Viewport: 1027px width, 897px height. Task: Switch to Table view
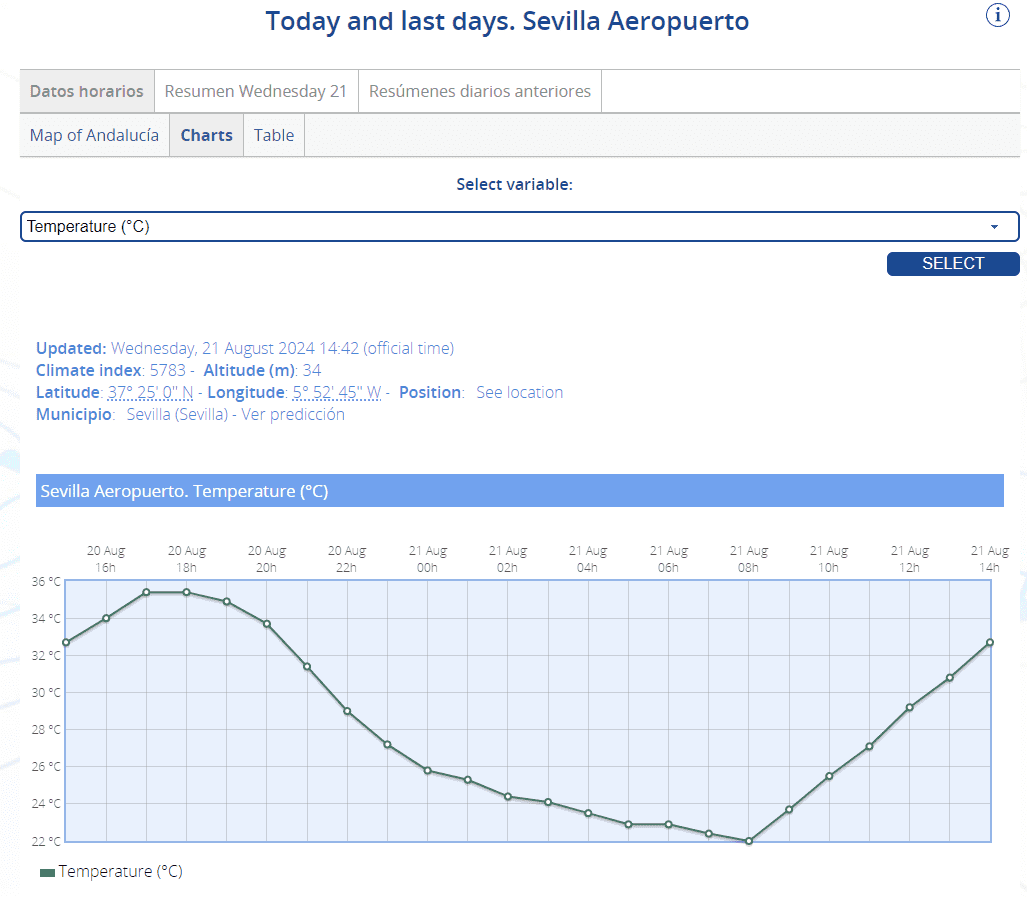click(273, 135)
